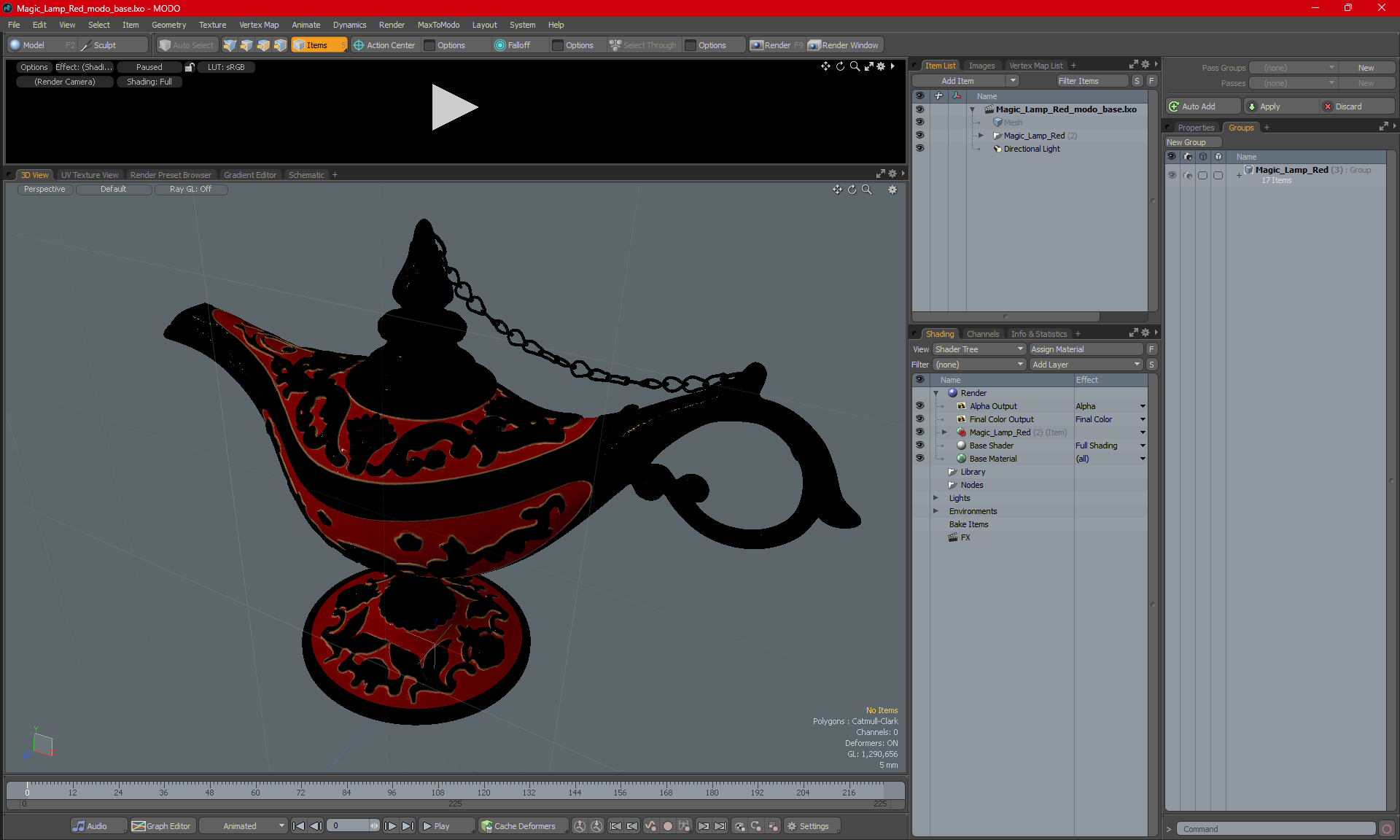The width and height of the screenshot is (1400, 840).
Task: Toggle visibility of Magic_Lamp_Red_modo_base.lxo scene
Action: pyautogui.click(x=919, y=109)
